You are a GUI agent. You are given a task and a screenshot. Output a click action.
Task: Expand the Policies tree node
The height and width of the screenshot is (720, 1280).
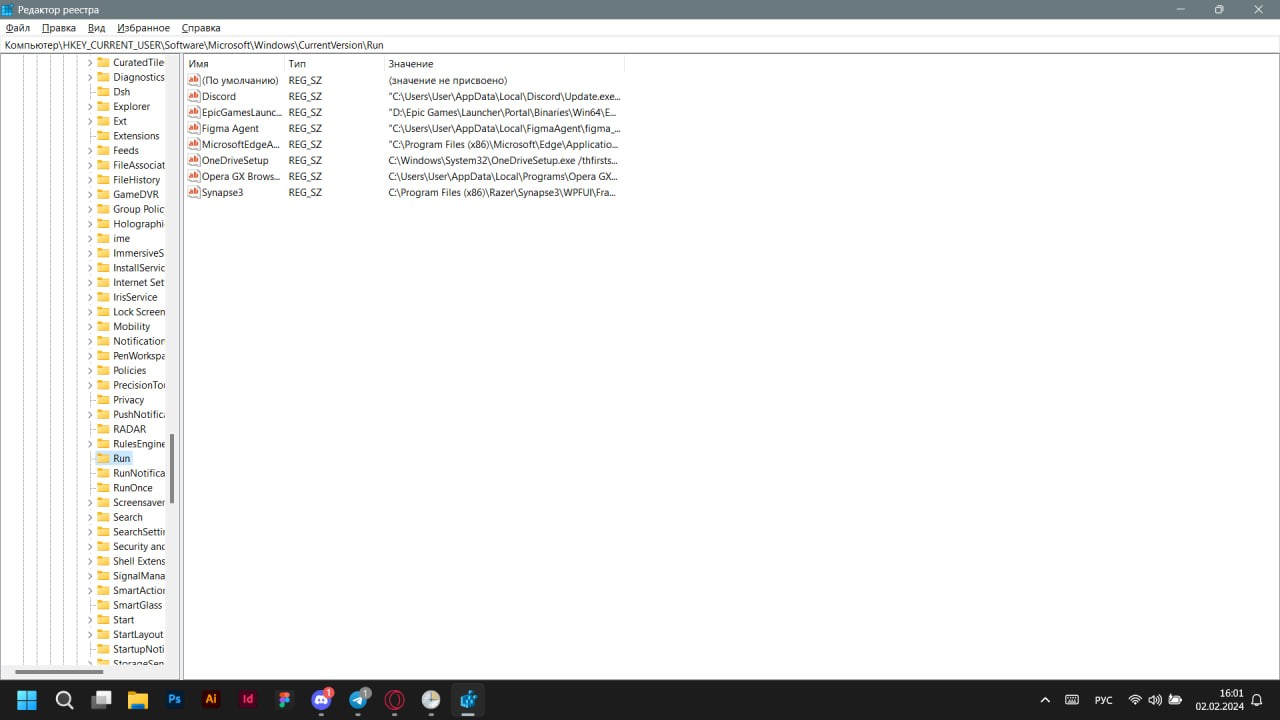[90, 370]
